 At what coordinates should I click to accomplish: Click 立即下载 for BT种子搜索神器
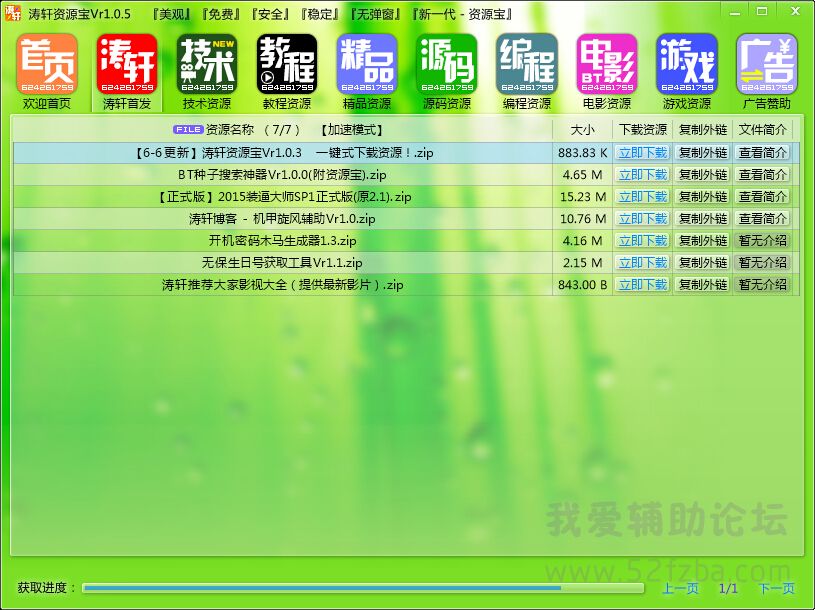point(642,175)
